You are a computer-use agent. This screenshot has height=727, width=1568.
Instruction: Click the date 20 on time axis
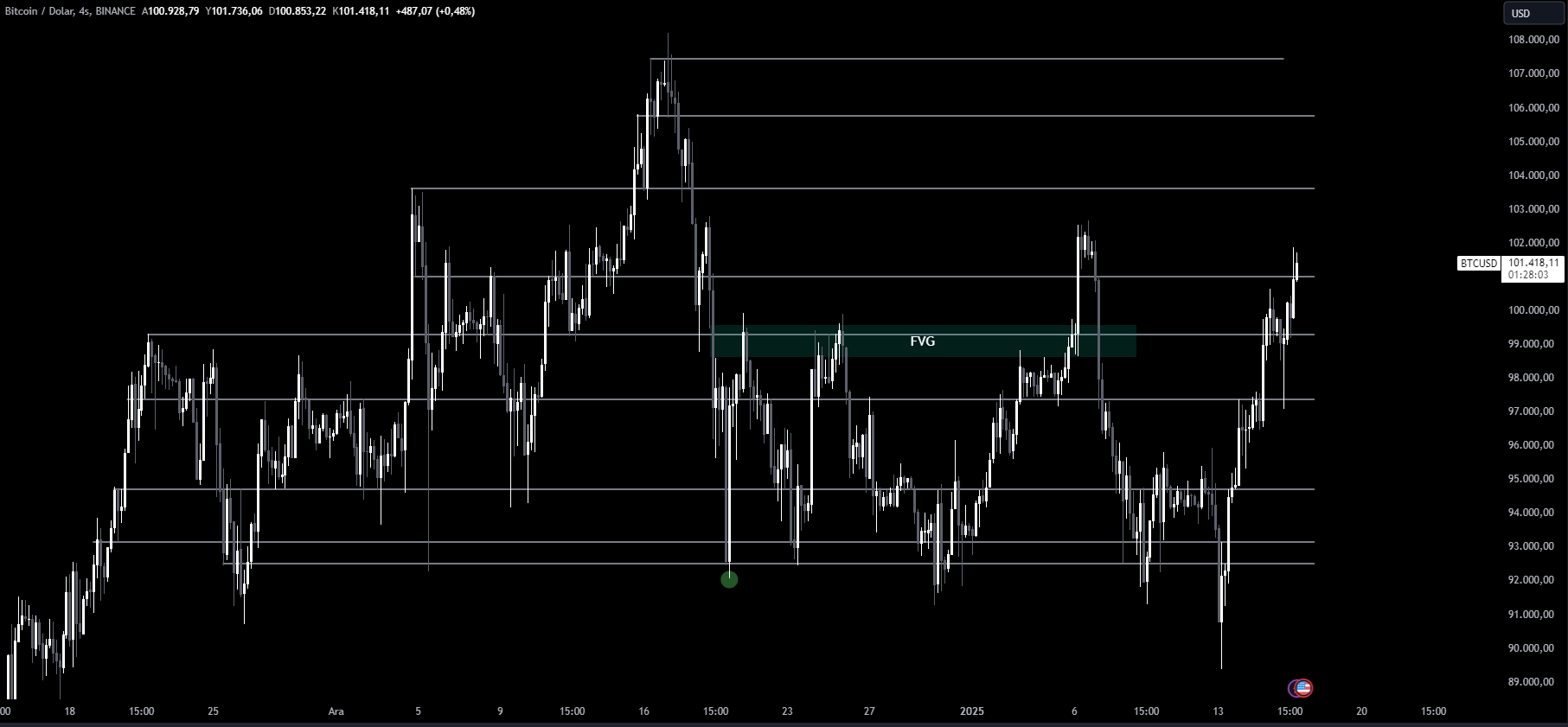pos(1361,711)
